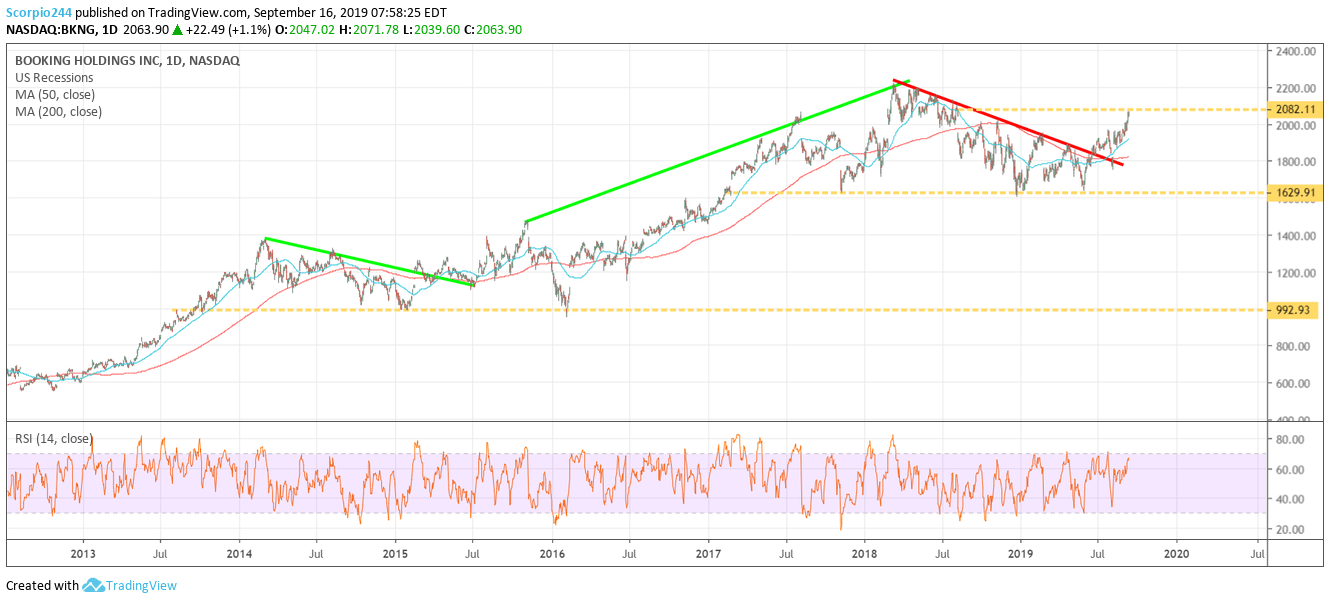Select the MA (200, close) indicator label
Screen dimensions: 1330x603
[x=58, y=111]
